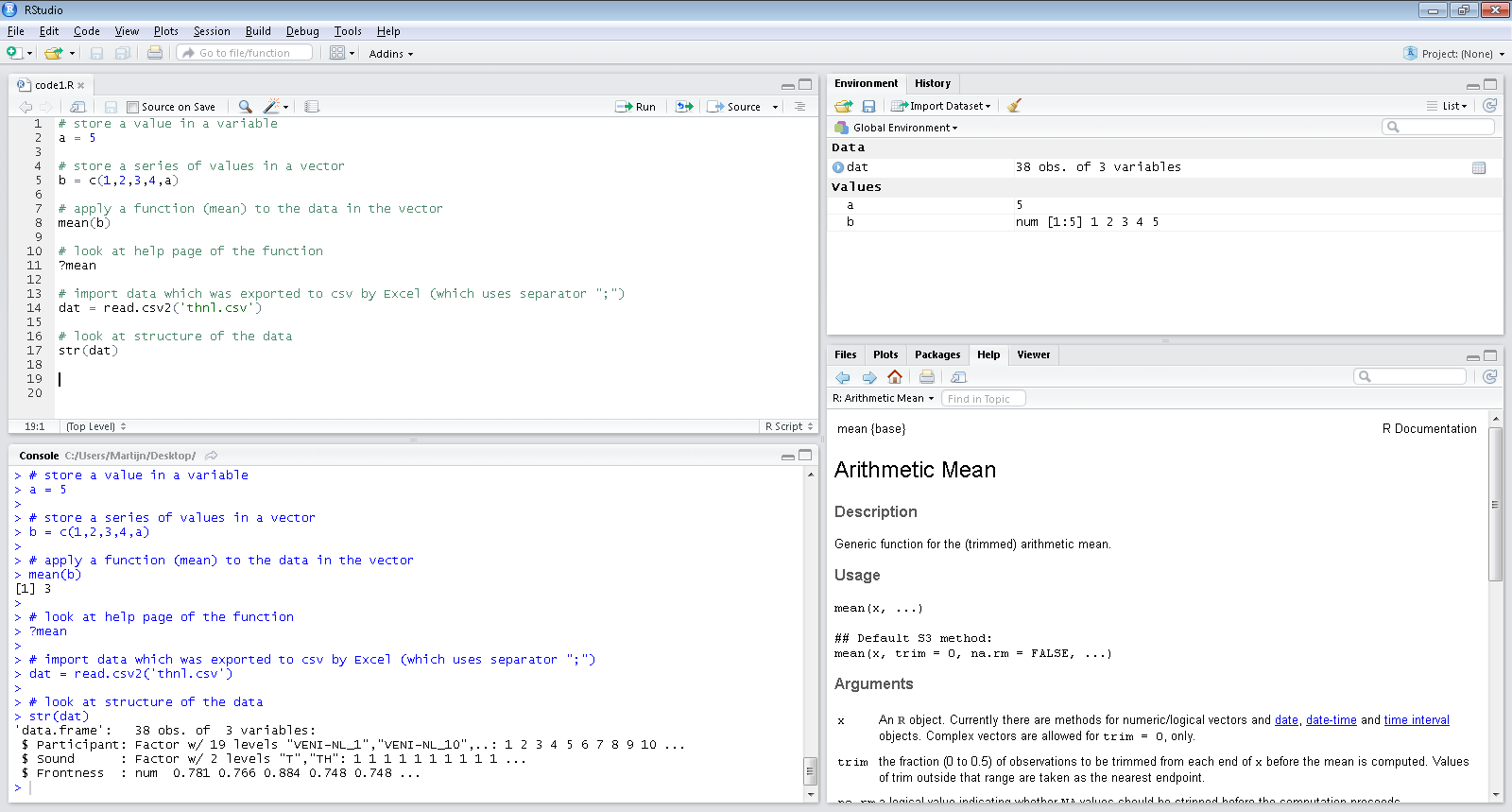Run the current line with Run button
Image resolution: width=1512 pixels, height=812 pixels.
tap(635, 107)
